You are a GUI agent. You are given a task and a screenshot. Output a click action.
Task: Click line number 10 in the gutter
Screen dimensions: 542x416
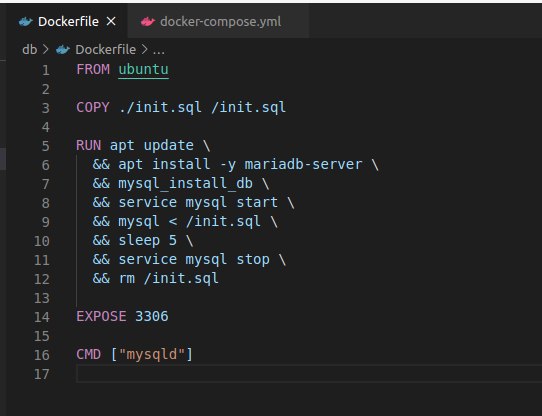[42, 241]
